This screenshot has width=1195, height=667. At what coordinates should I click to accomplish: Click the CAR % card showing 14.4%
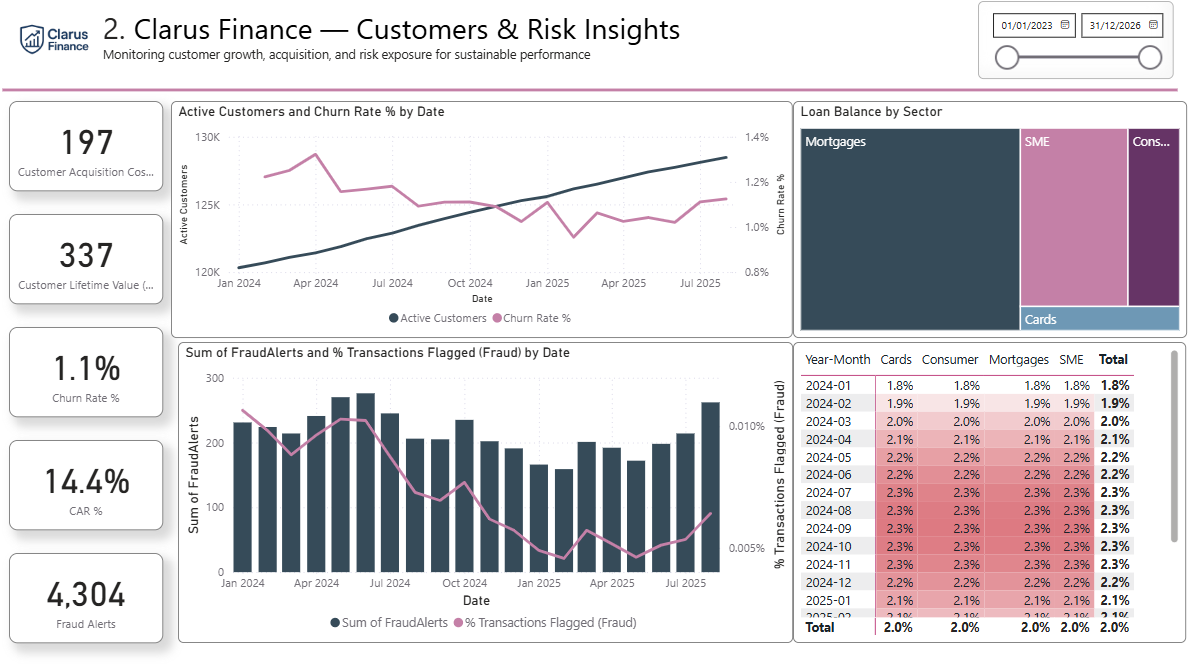(x=86, y=485)
